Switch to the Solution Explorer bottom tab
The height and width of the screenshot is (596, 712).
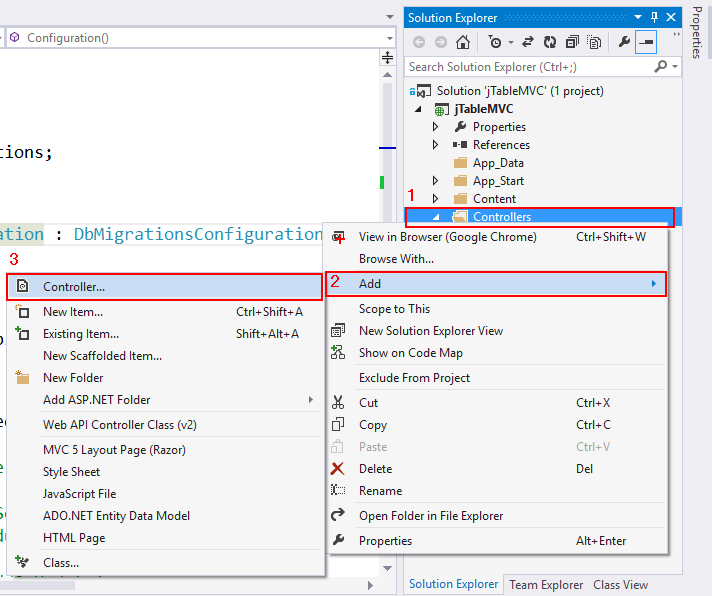pos(453,584)
